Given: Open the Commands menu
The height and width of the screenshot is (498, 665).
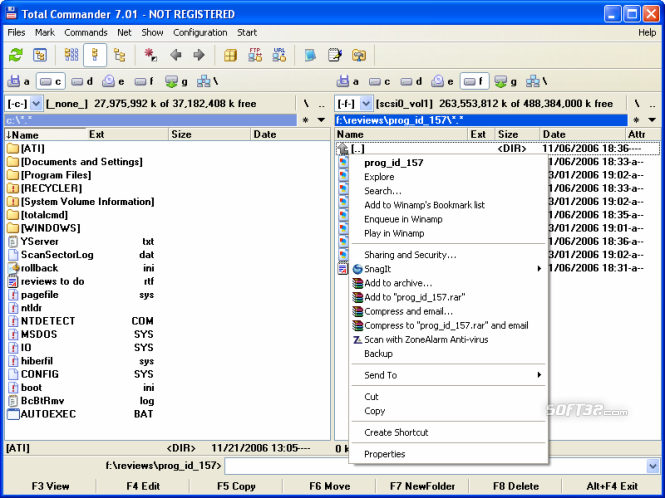Looking at the screenshot, I should (86, 32).
